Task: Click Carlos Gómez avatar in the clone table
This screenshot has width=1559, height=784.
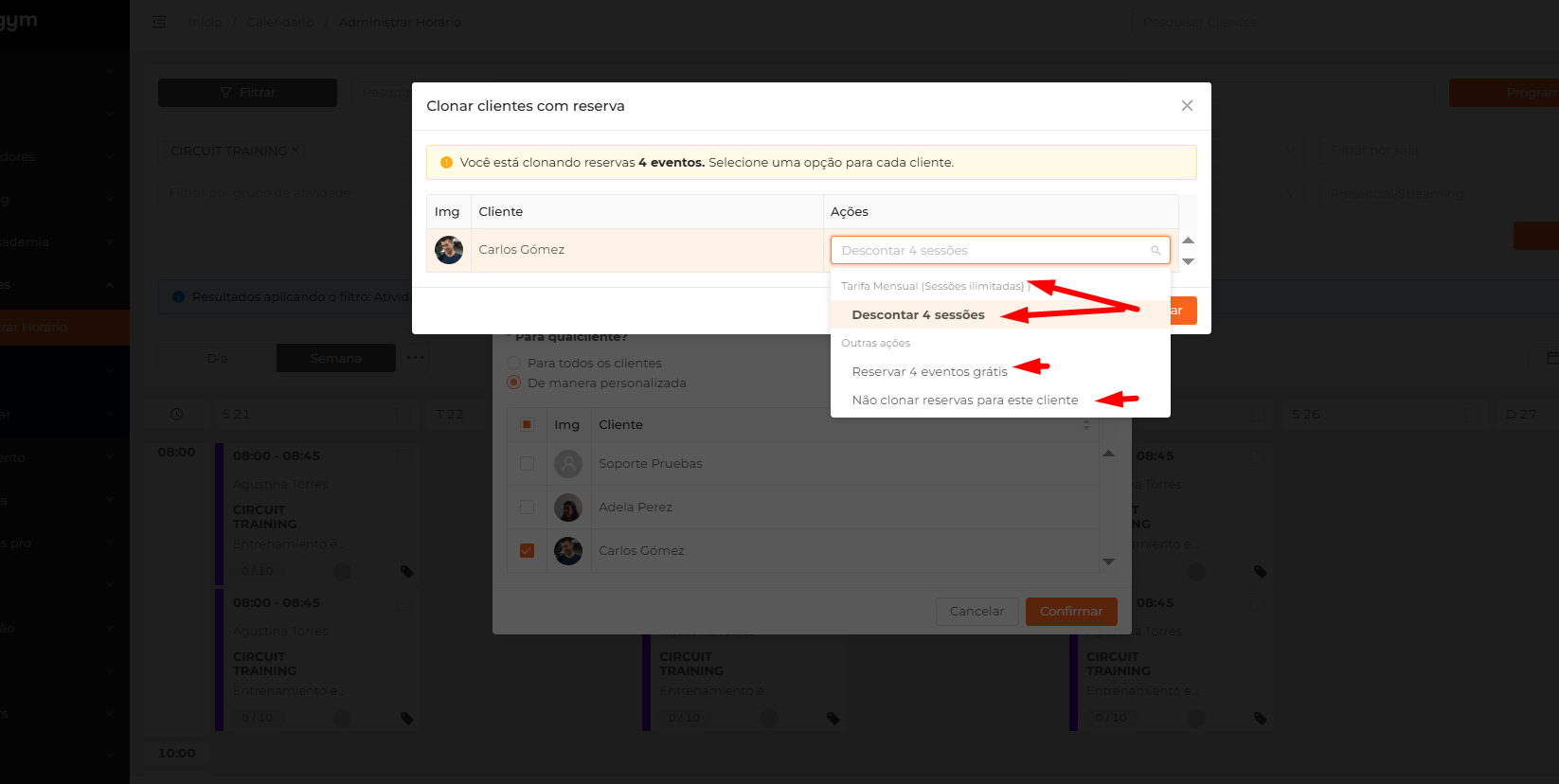Action: tap(449, 250)
